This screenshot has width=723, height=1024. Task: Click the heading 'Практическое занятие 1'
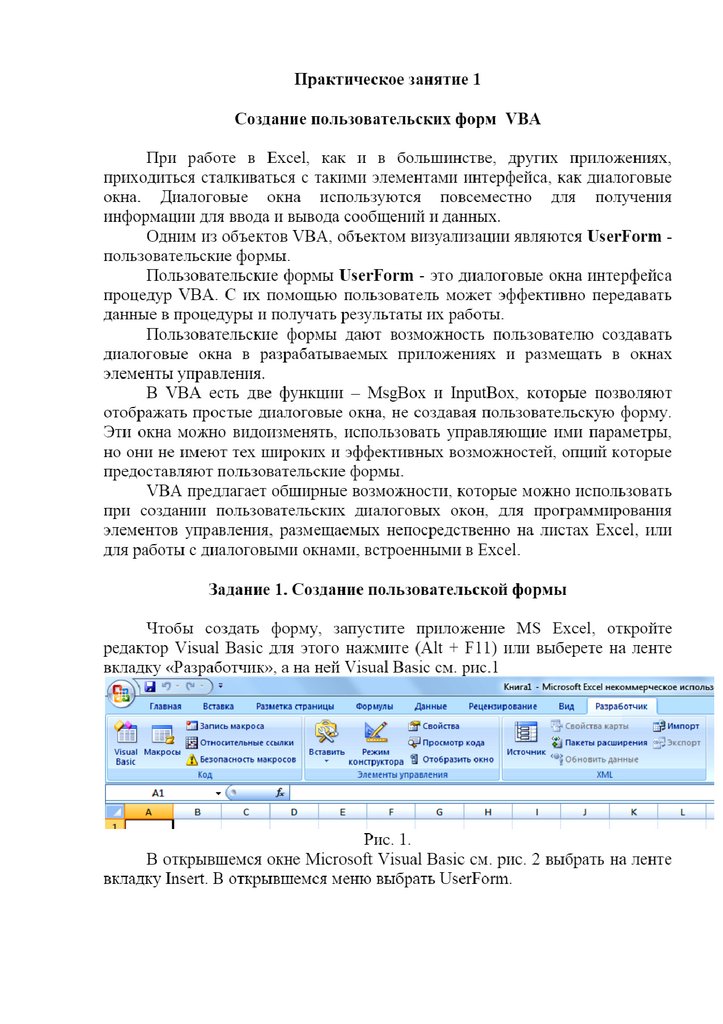(x=387, y=80)
